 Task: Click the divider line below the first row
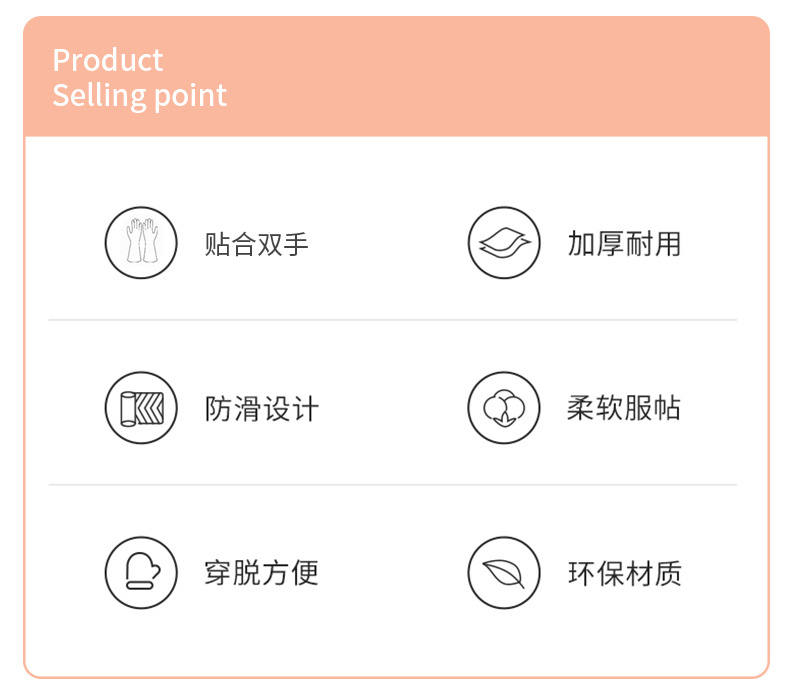393,320
